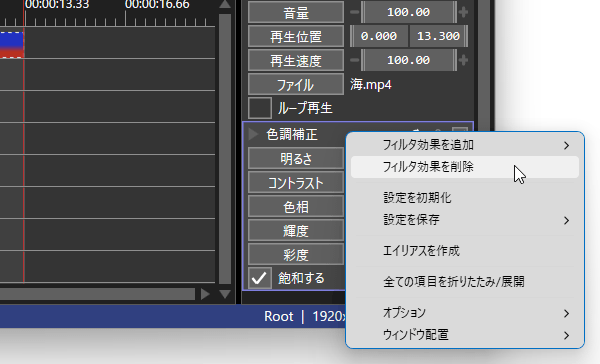The width and height of the screenshot is (600, 364).
Task: Click the 13.300 再生位置 end value field
Action: pos(438,36)
